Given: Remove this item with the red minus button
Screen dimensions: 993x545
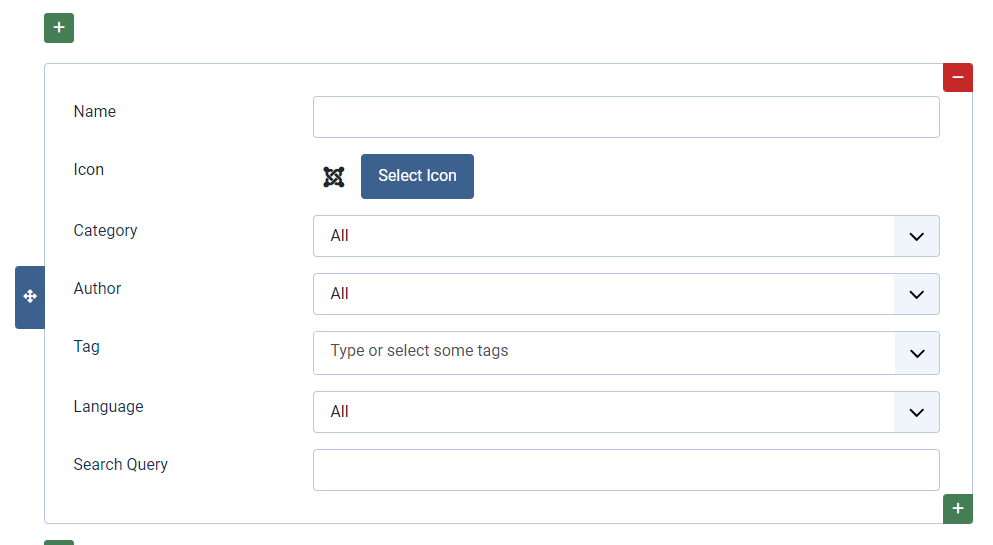Looking at the screenshot, I should (957, 77).
